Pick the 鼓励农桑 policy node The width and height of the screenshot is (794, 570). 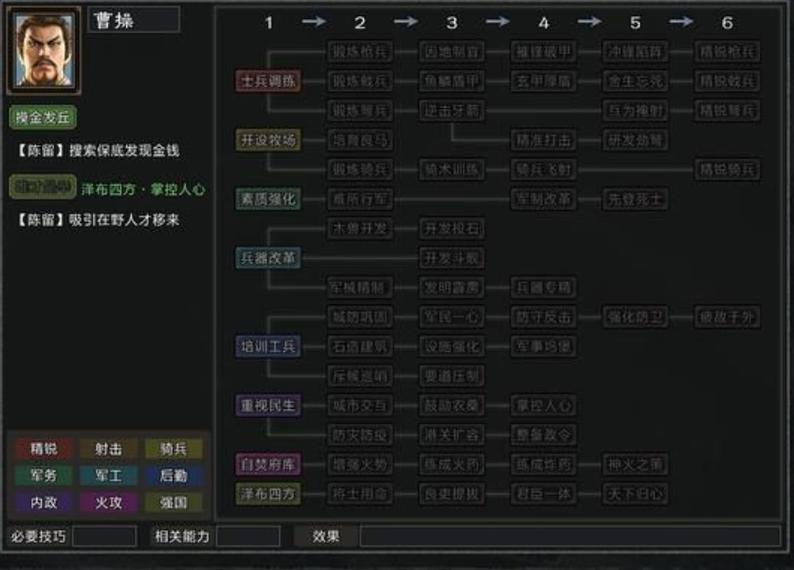[x=452, y=405]
